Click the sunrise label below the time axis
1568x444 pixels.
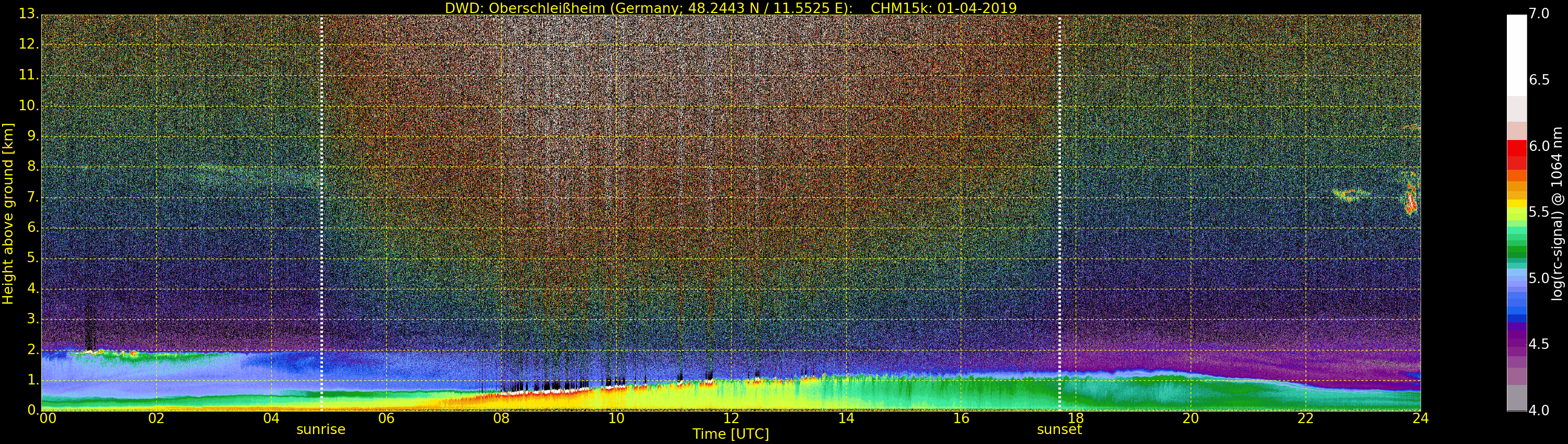(321, 429)
